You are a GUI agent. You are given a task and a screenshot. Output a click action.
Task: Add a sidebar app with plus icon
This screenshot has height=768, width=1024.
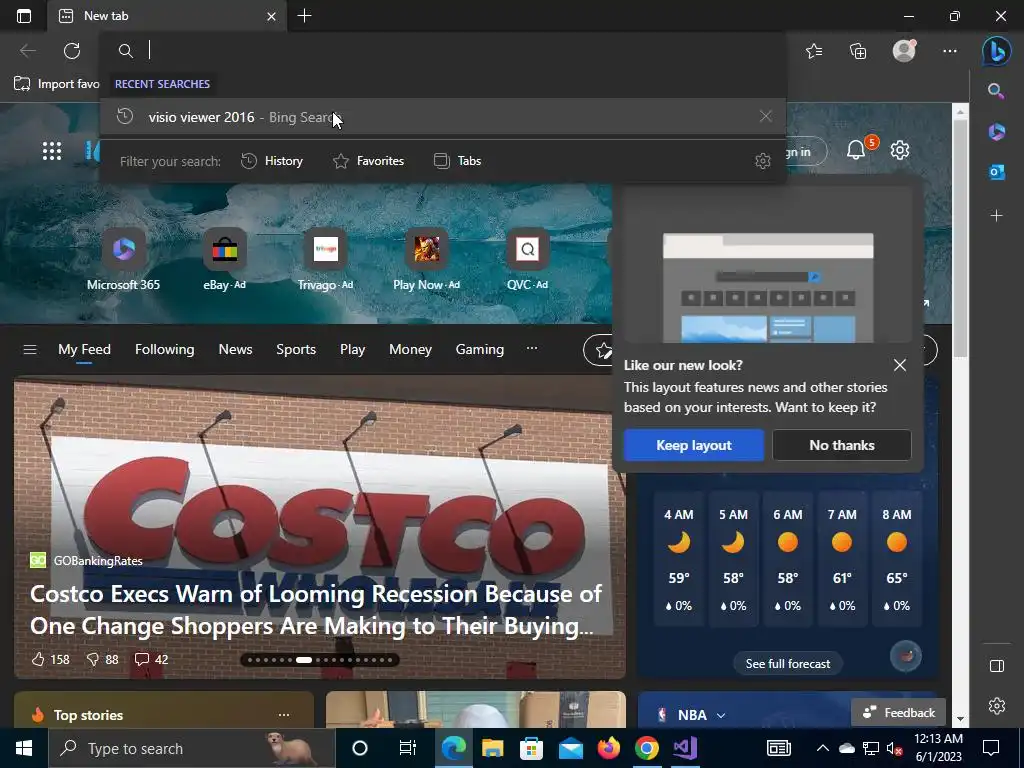pos(997,216)
